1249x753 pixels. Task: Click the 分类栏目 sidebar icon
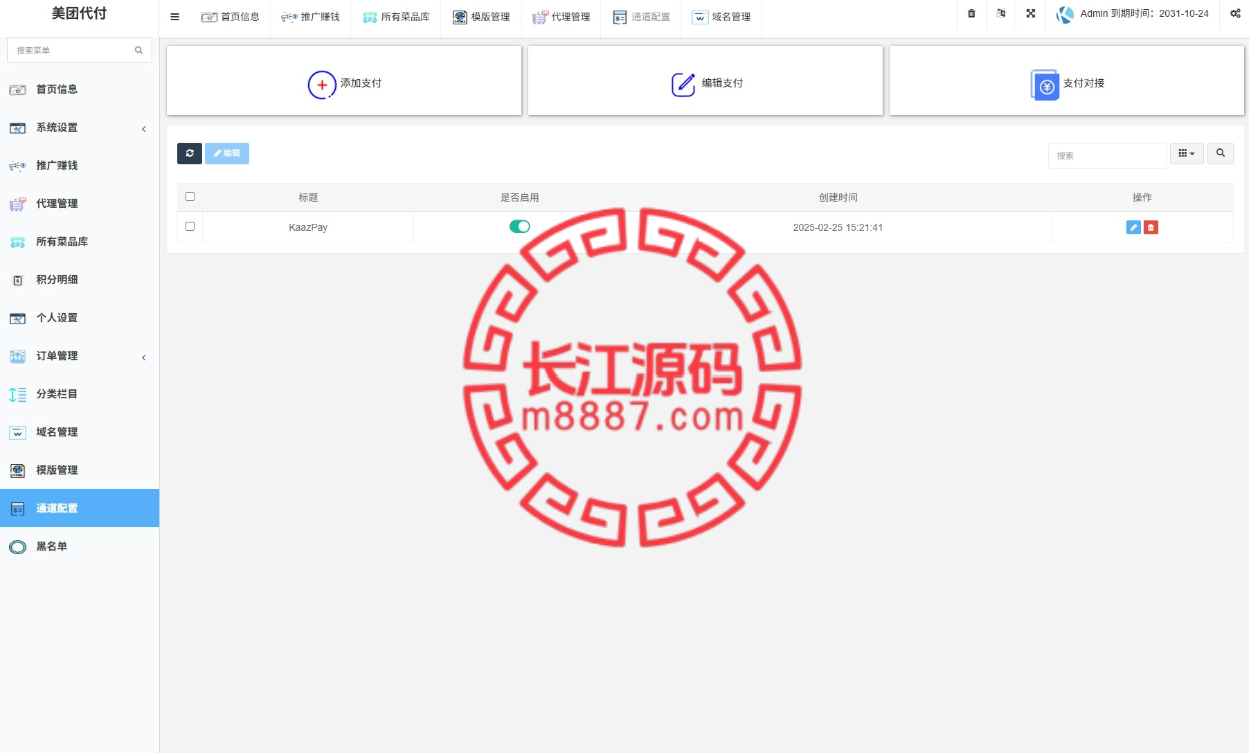(17, 394)
